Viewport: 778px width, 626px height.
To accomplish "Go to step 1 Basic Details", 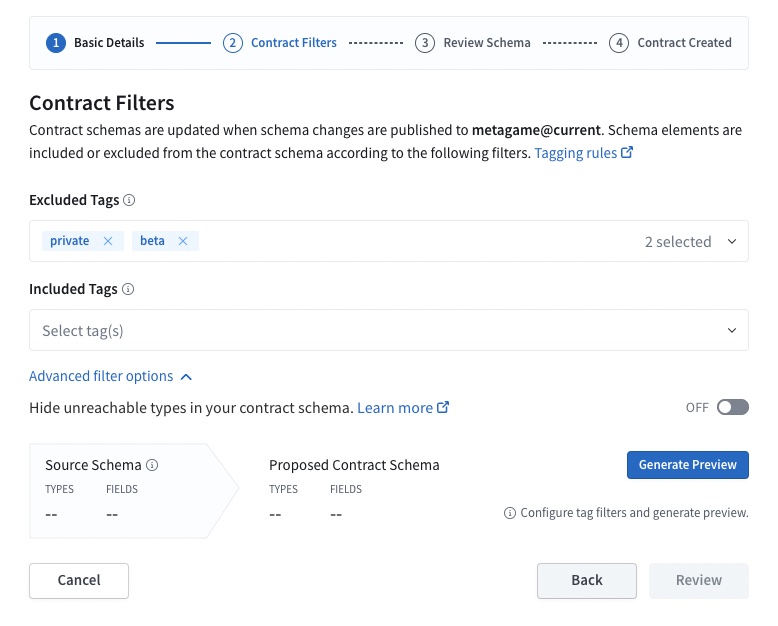I will pyautogui.click(x=95, y=43).
